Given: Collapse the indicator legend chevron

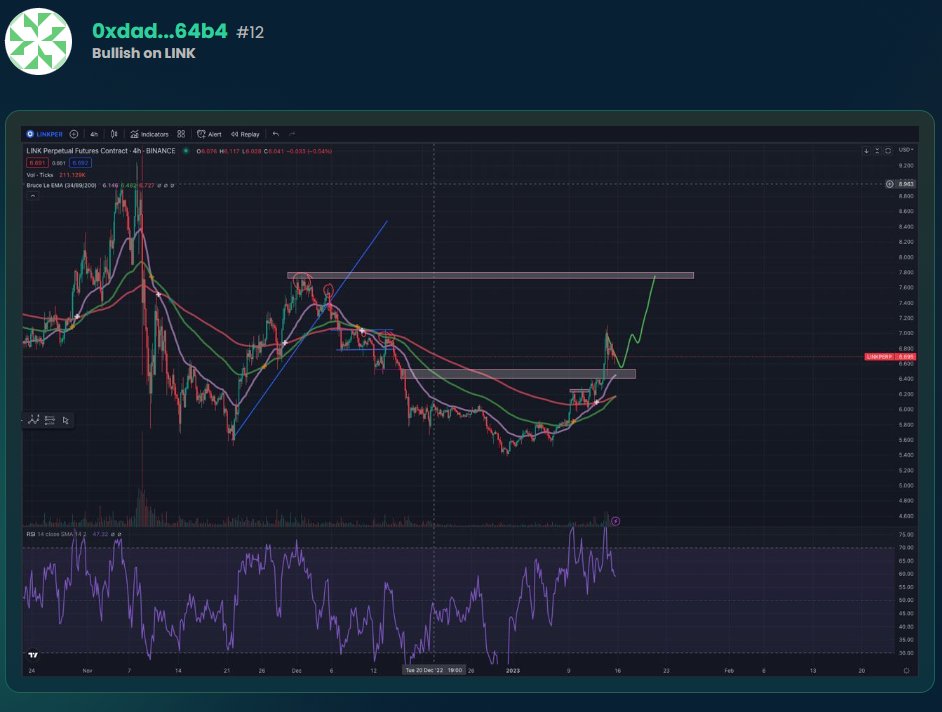Looking at the screenshot, I should click(x=32, y=195).
